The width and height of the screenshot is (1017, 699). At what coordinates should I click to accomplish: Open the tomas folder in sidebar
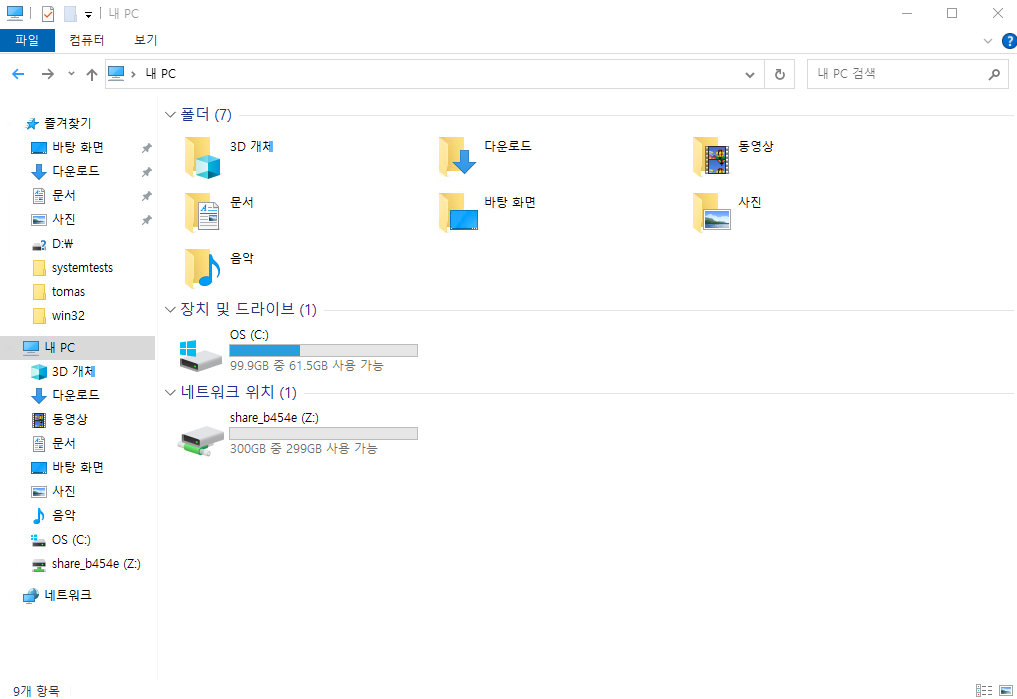(x=68, y=292)
